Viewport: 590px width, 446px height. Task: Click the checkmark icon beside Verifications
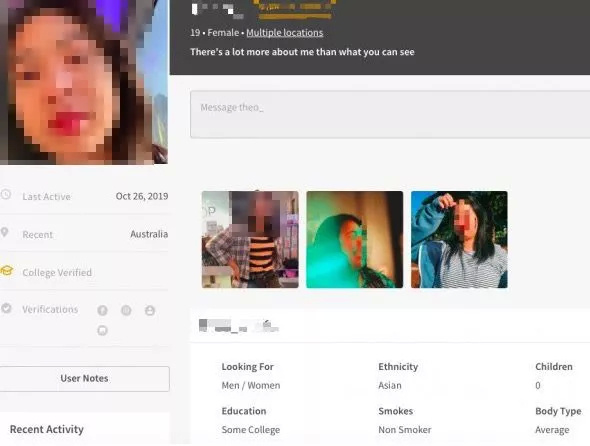6,309
